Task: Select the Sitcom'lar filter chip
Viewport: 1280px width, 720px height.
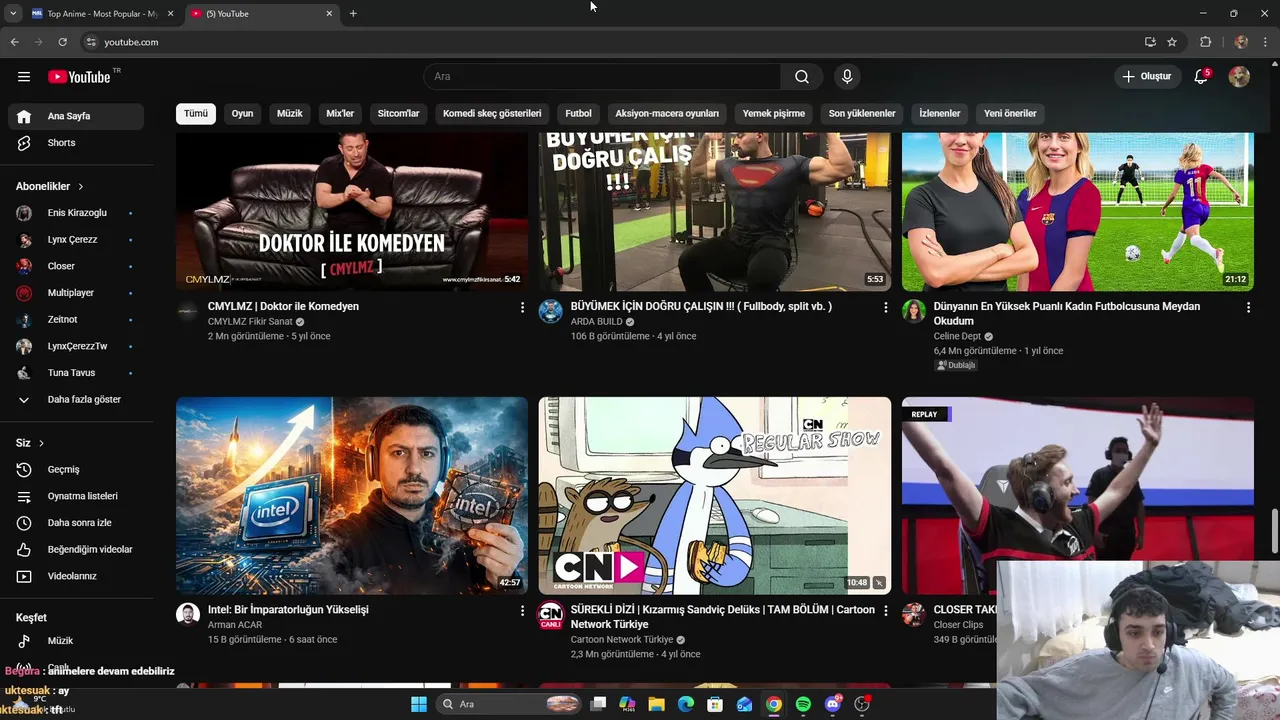Action: 398,114
